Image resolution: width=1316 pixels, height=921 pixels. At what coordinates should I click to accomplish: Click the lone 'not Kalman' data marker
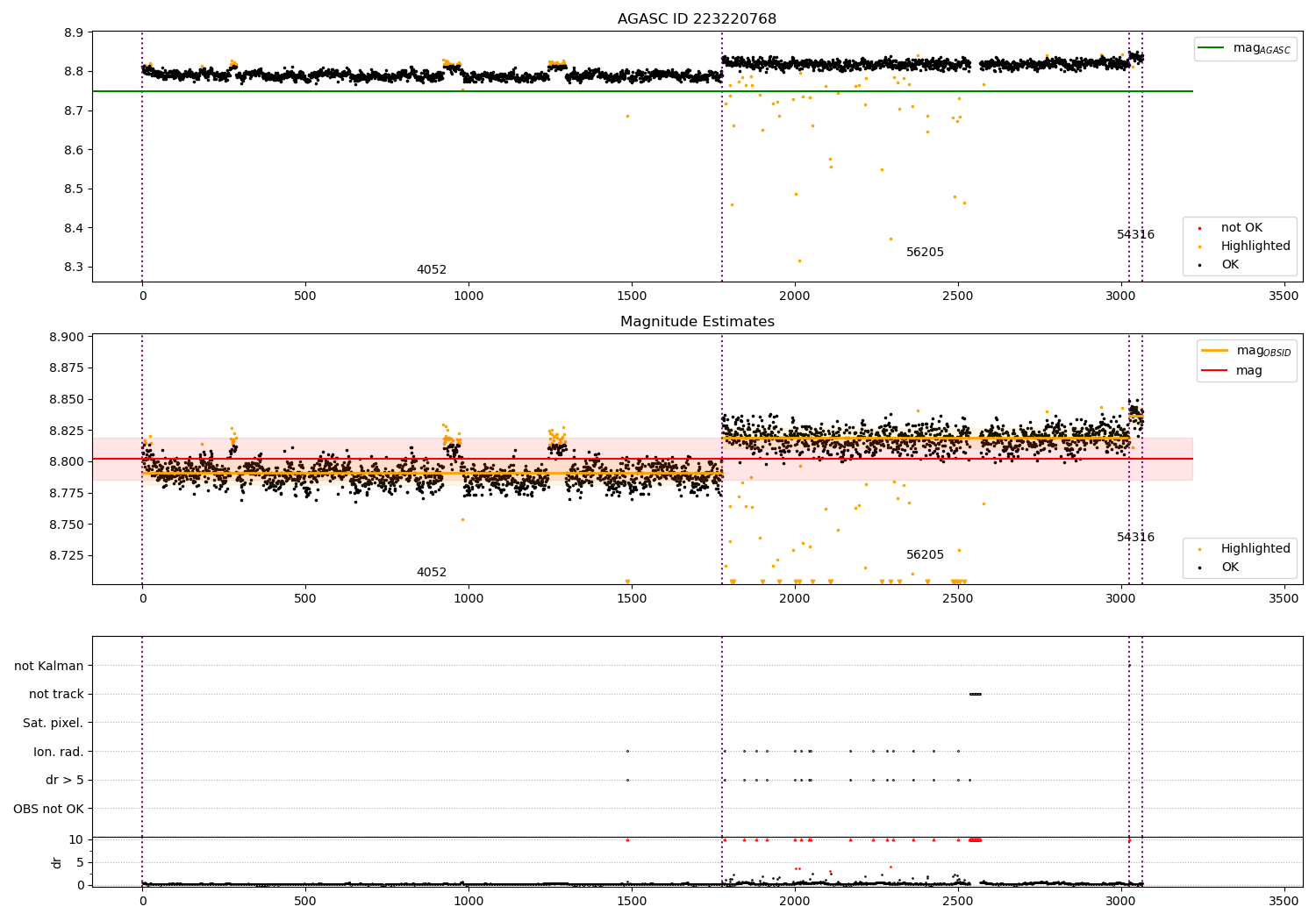click(1129, 666)
